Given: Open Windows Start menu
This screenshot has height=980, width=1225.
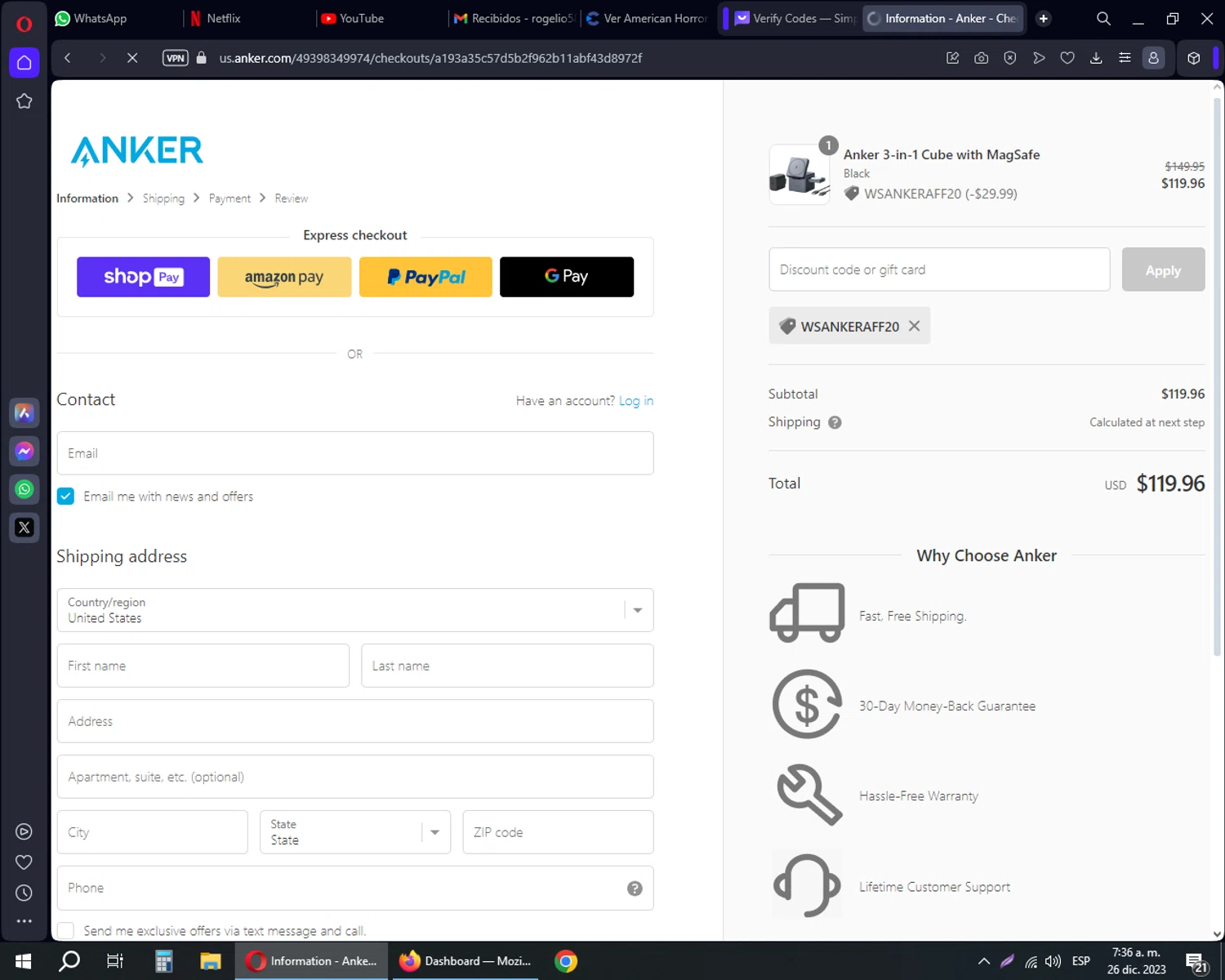Looking at the screenshot, I should (x=23, y=961).
